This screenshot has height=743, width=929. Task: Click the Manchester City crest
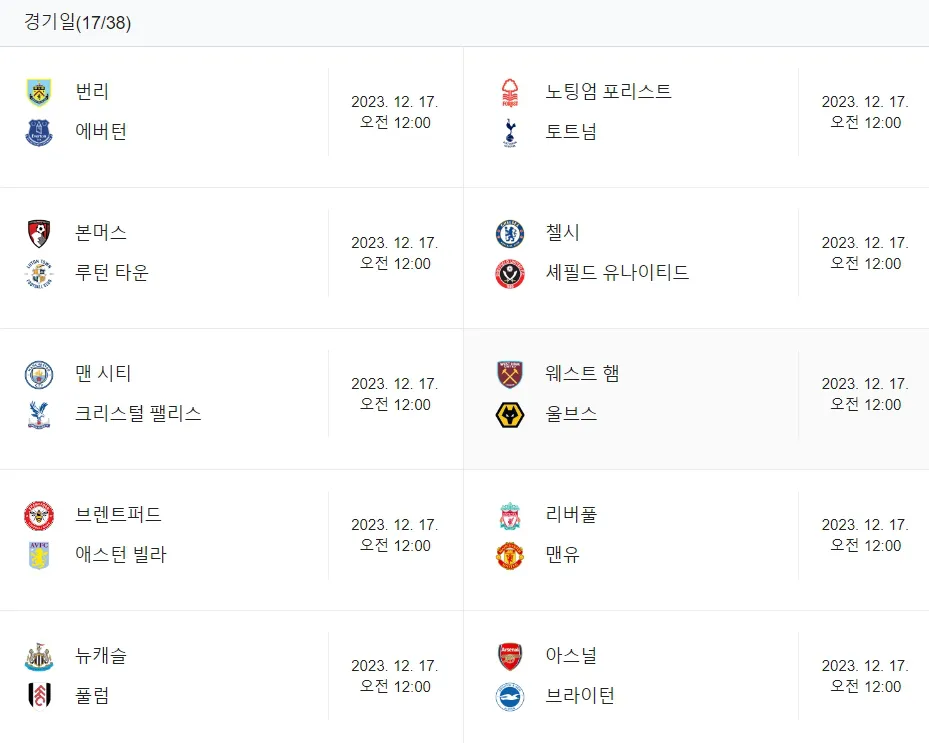(39, 374)
